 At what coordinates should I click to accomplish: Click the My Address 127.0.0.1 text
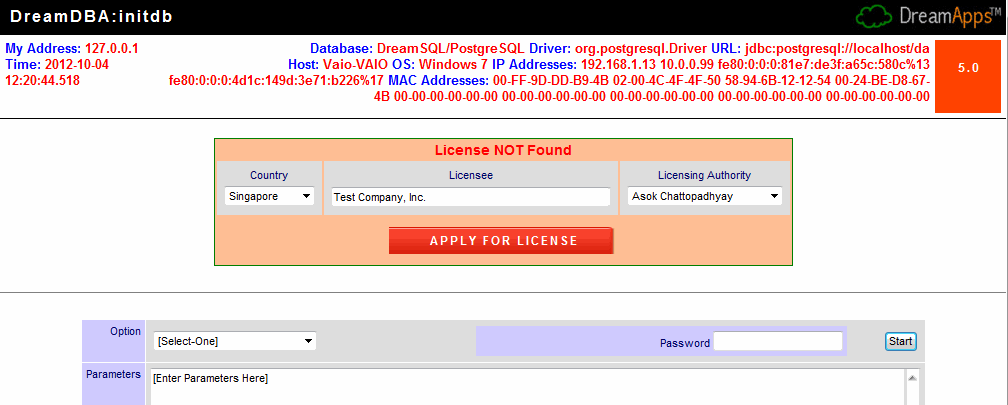pos(72,48)
